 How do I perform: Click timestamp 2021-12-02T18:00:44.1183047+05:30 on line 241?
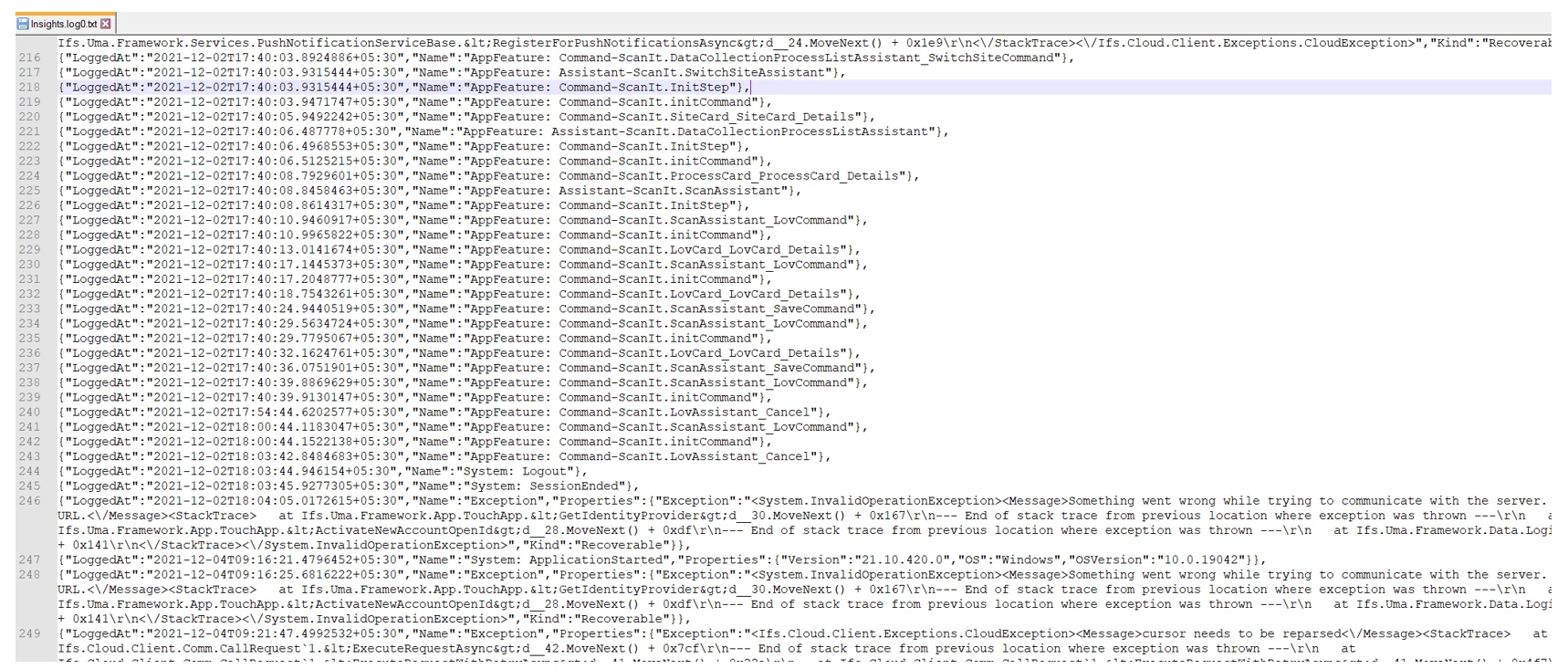(276, 427)
